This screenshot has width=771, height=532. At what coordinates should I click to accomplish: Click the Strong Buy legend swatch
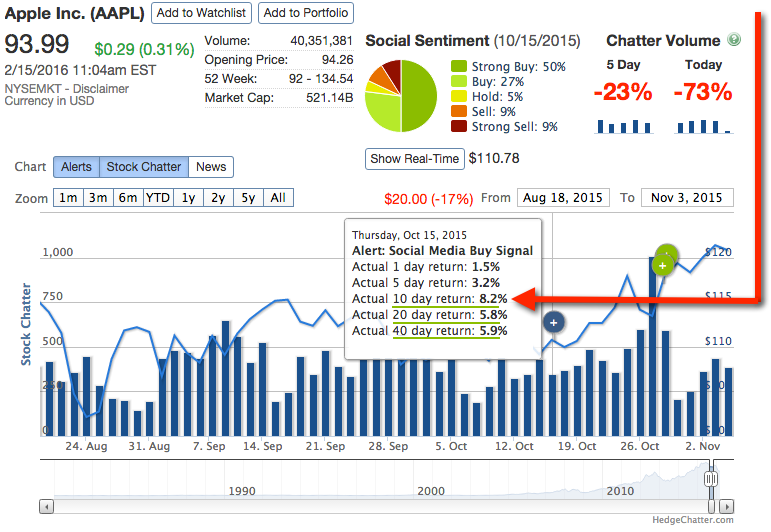pyautogui.click(x=458, y=66)
